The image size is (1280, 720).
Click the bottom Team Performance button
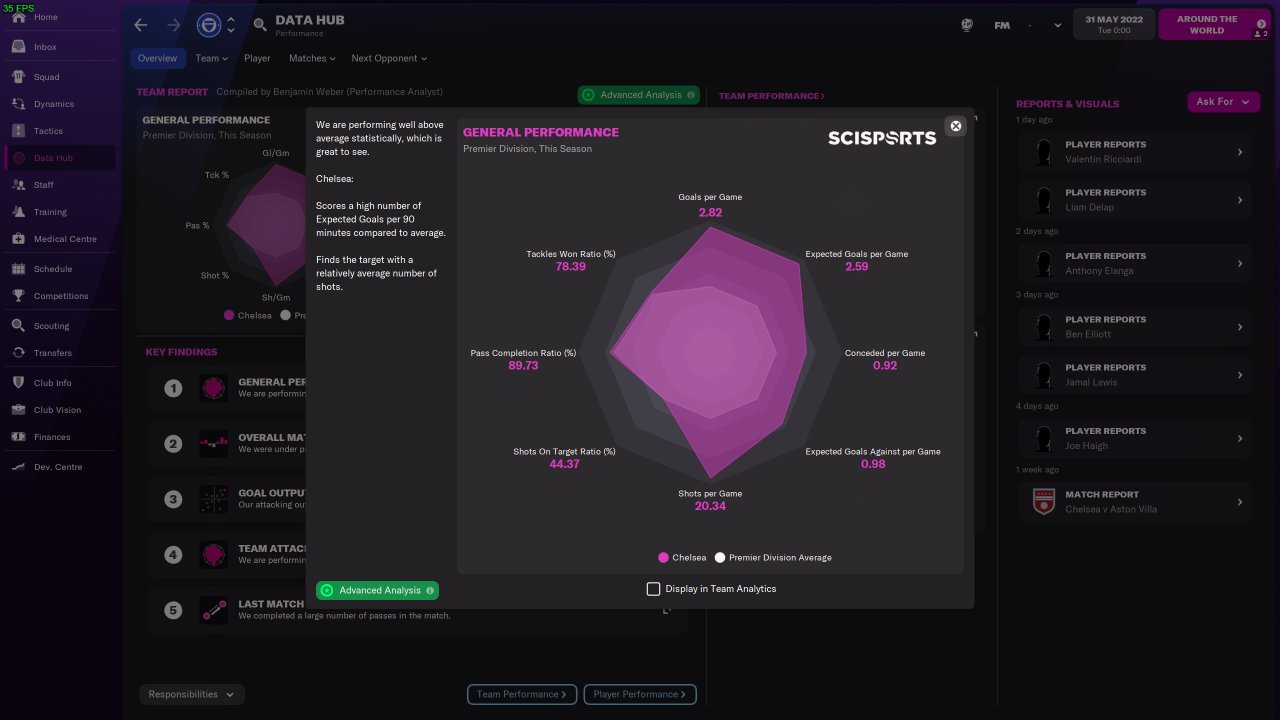click(x=522, y=694)
